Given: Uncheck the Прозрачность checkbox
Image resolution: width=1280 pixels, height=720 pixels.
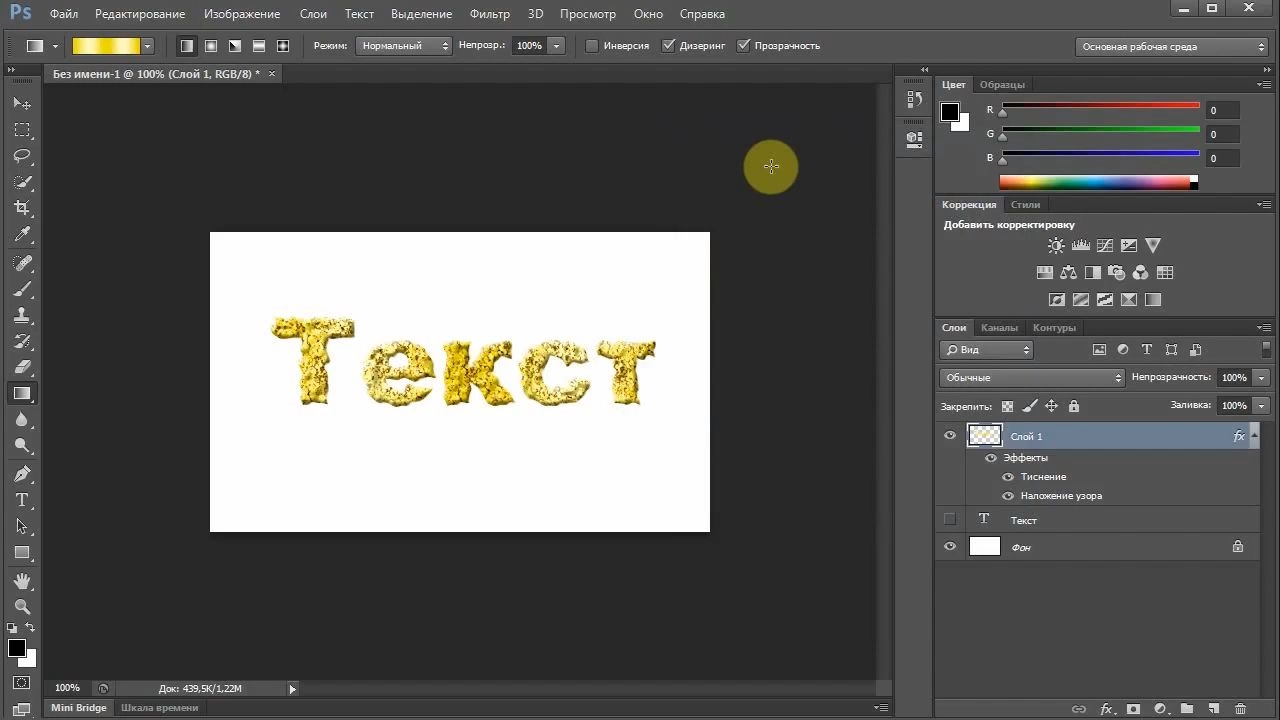Looking at the screenshot, I should pos(743,46).
